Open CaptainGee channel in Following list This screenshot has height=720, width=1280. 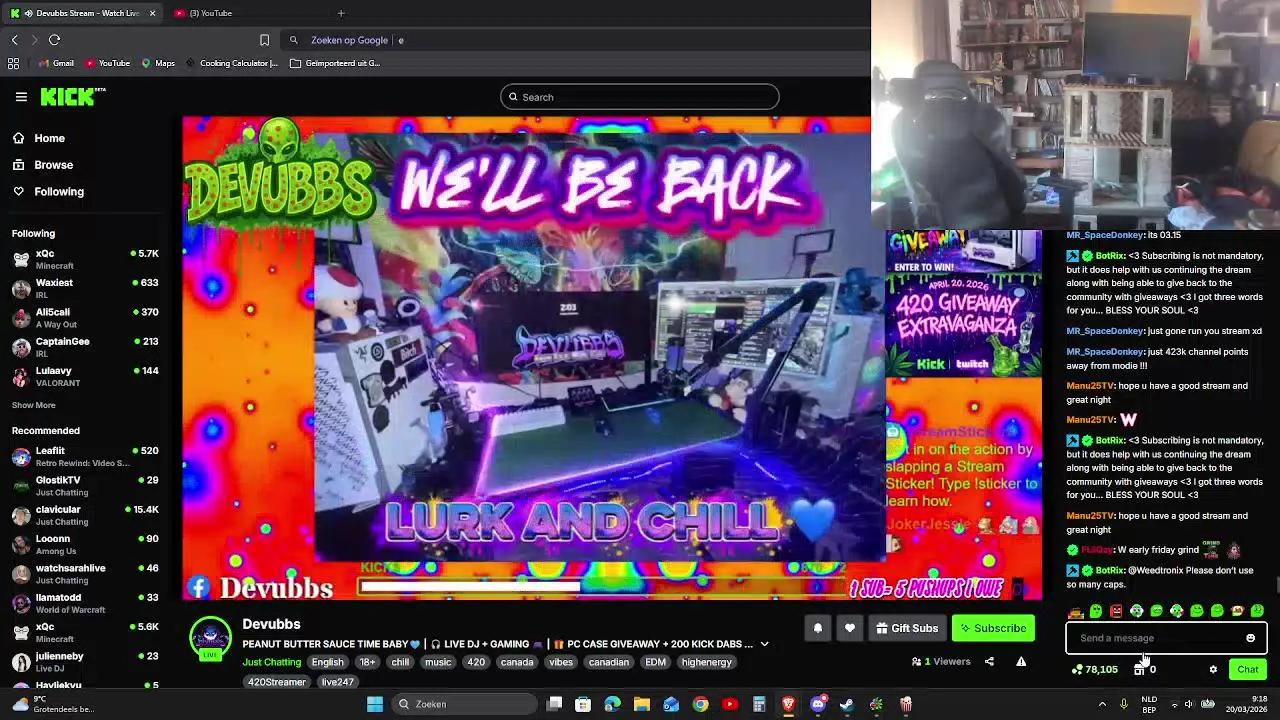pos(85,347)
